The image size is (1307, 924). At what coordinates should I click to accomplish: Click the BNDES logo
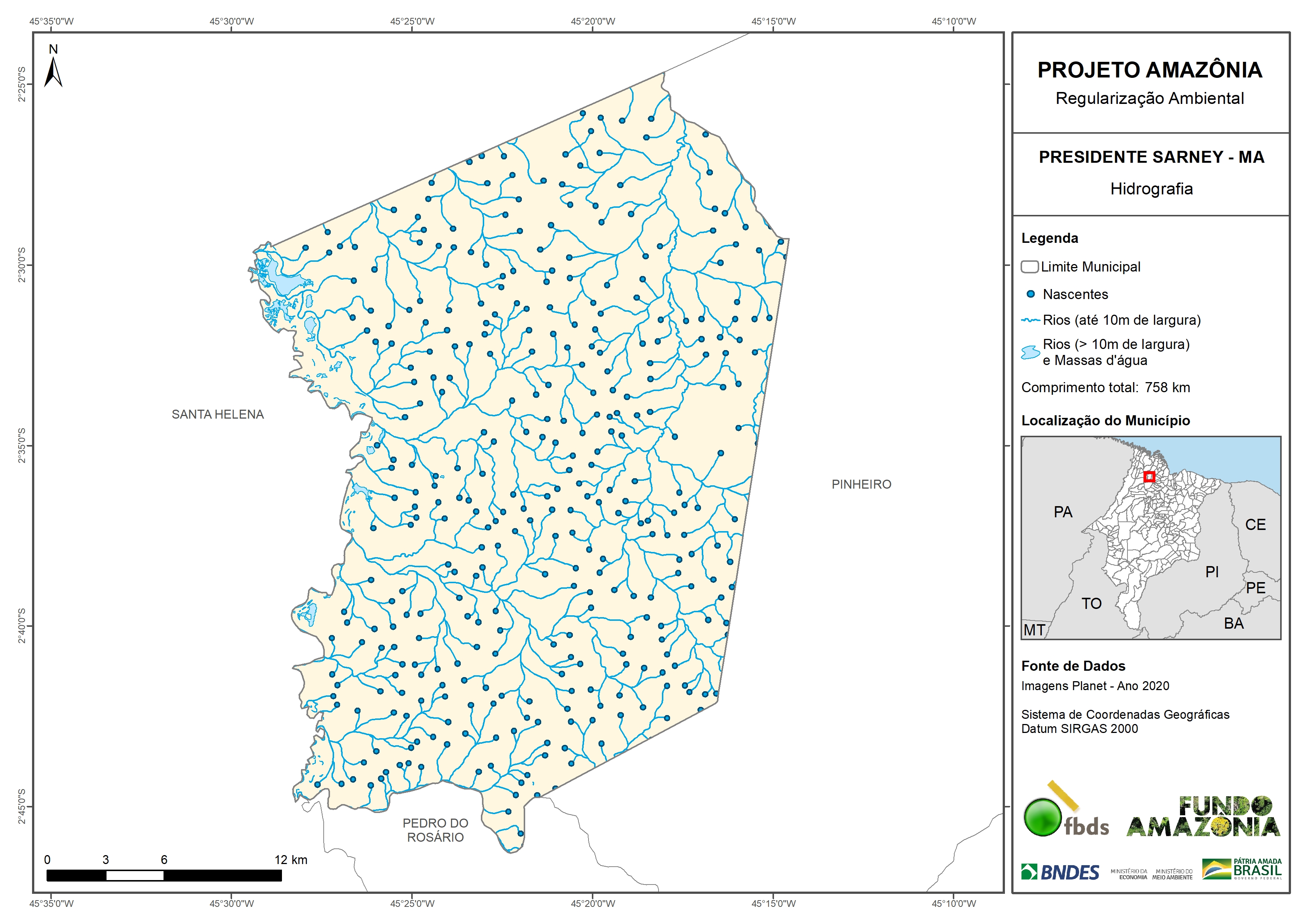coord(1060,872)
